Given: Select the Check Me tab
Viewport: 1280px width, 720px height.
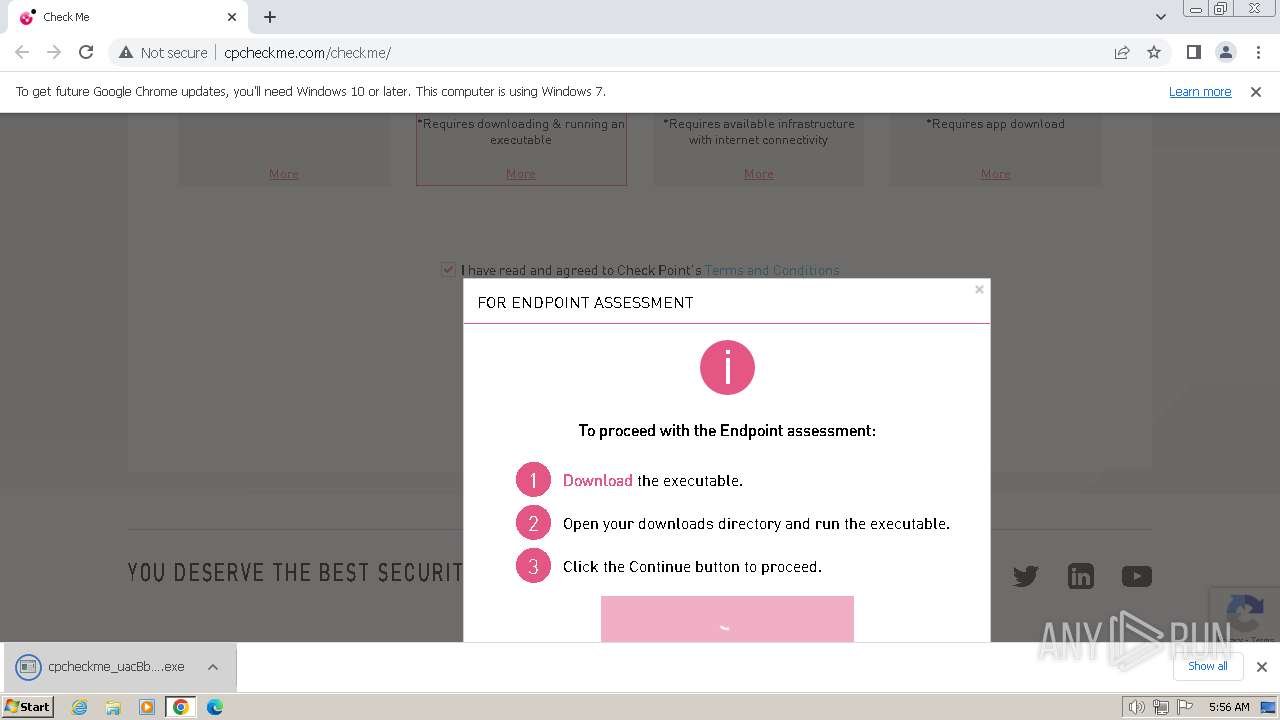Looking at the screenshot, I should pyautogui.click(x=127, y=17).
